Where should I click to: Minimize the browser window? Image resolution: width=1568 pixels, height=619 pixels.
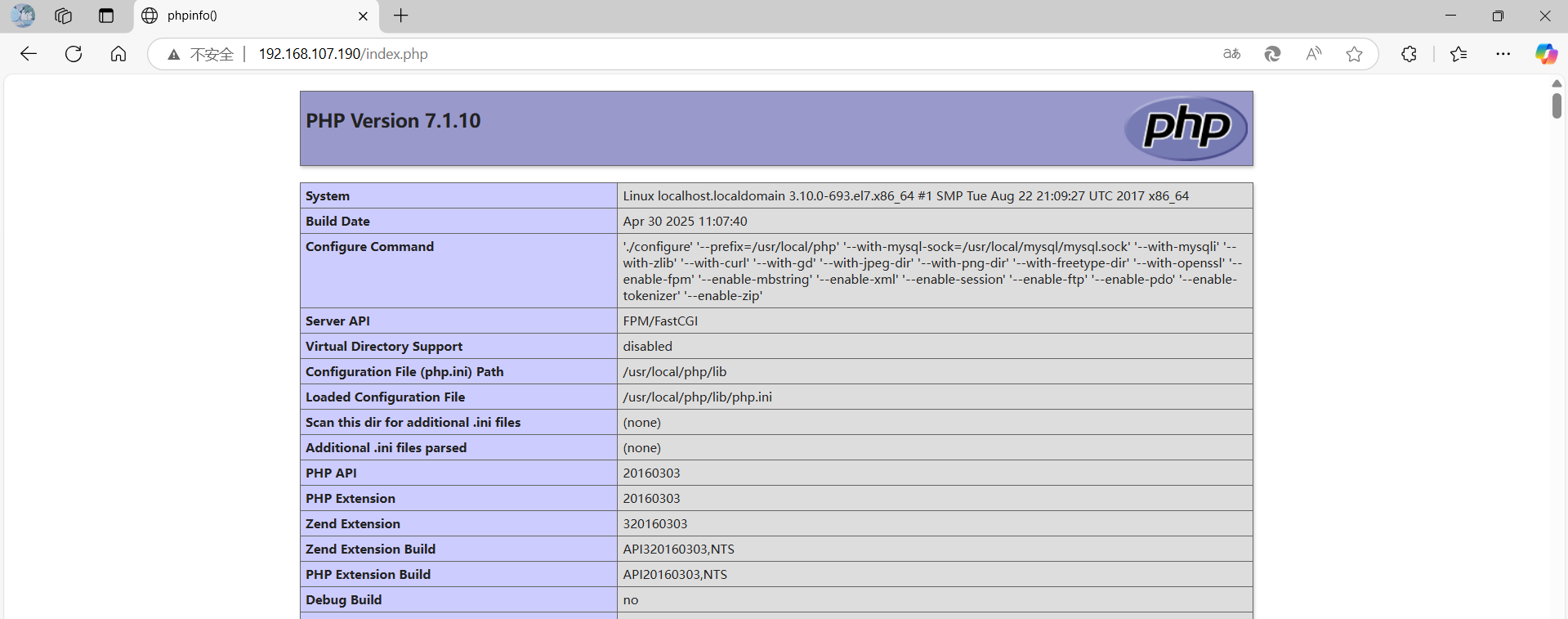1450,16
